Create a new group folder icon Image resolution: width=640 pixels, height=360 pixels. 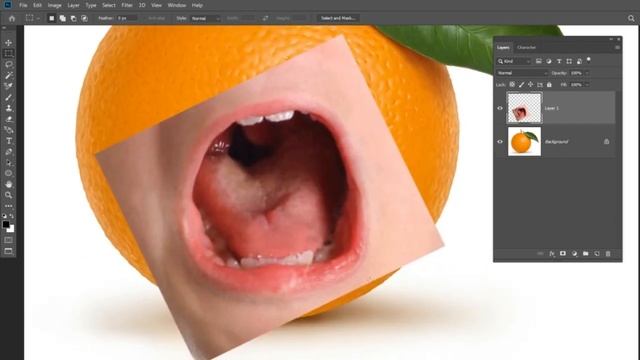(586, 253)
